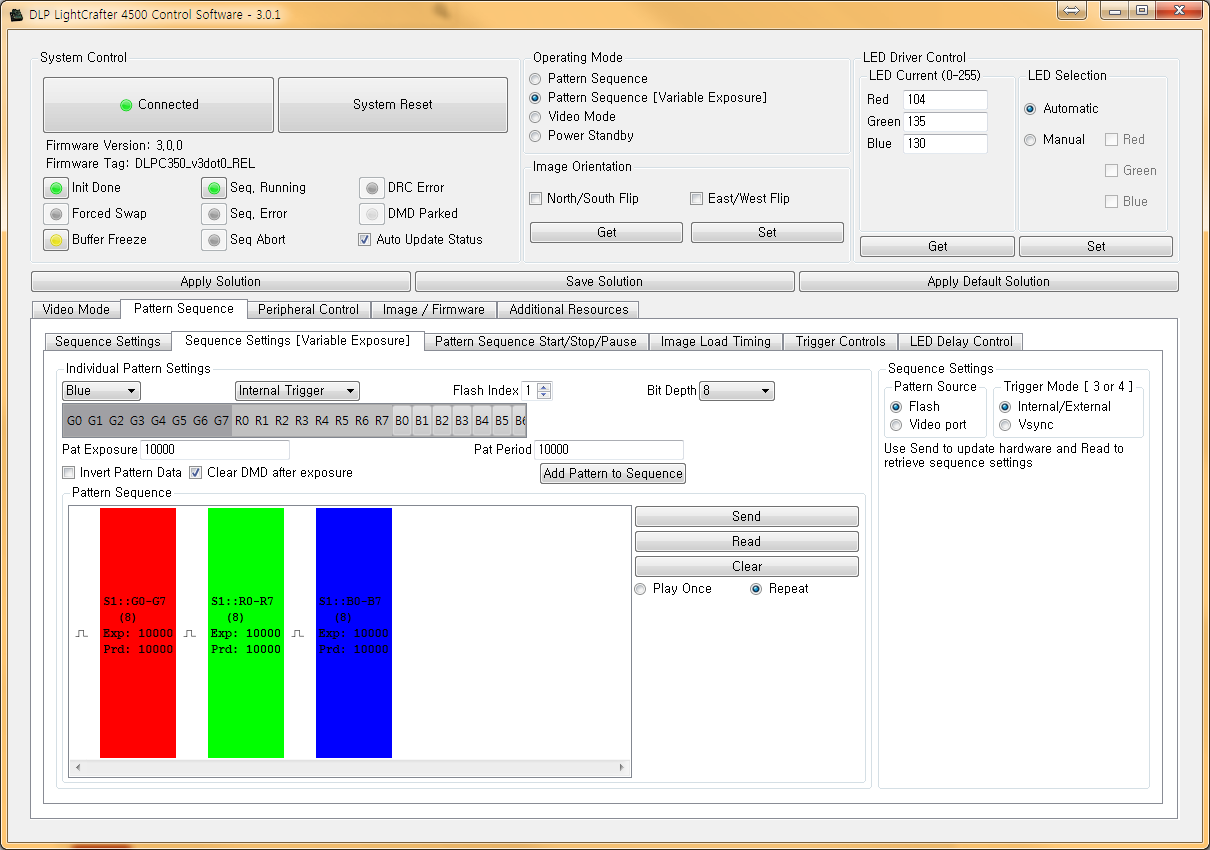
Task: Select Automatic LED selection
Action: coord(1030,109)
